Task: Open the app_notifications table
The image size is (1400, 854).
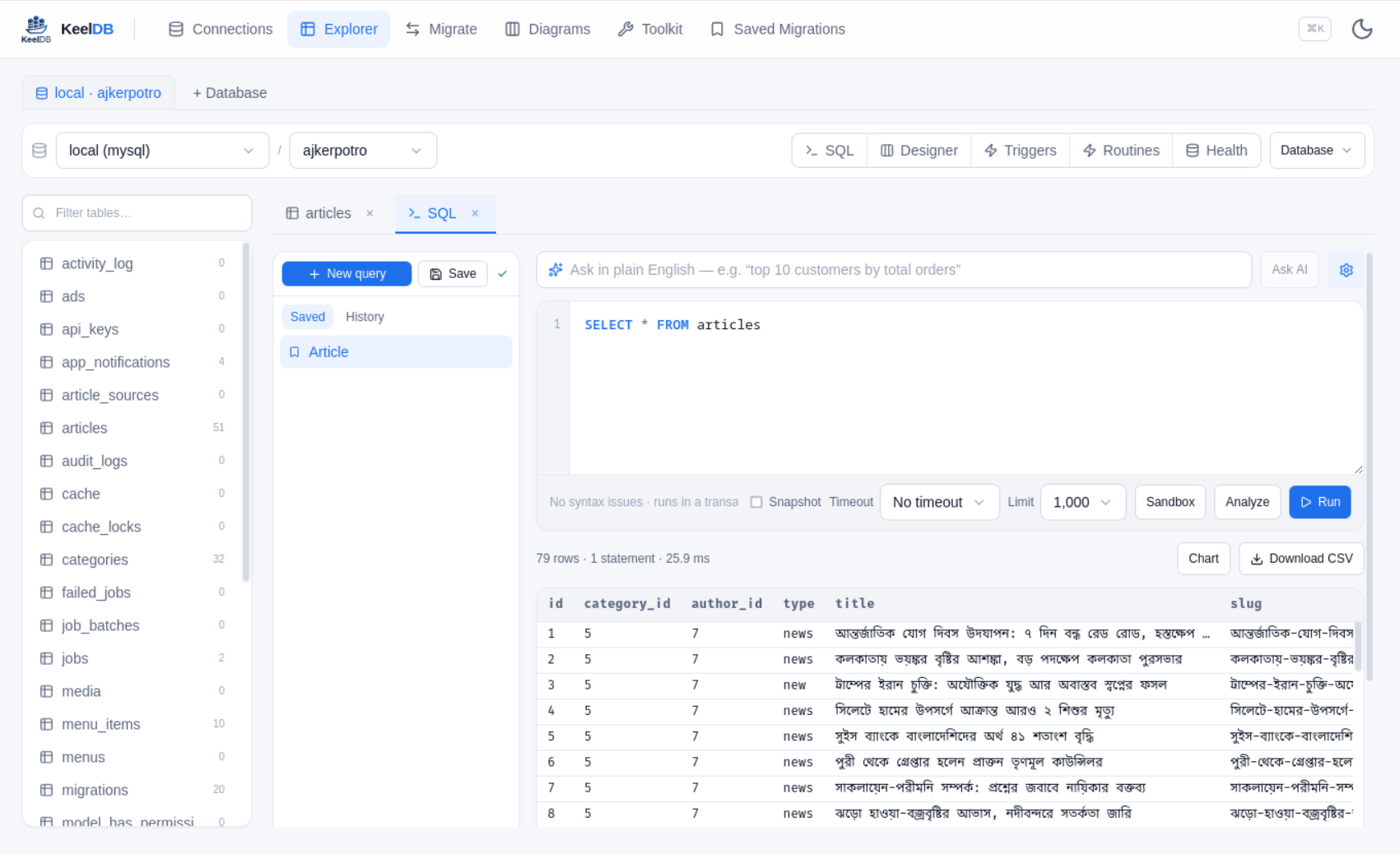Action: 132,362
